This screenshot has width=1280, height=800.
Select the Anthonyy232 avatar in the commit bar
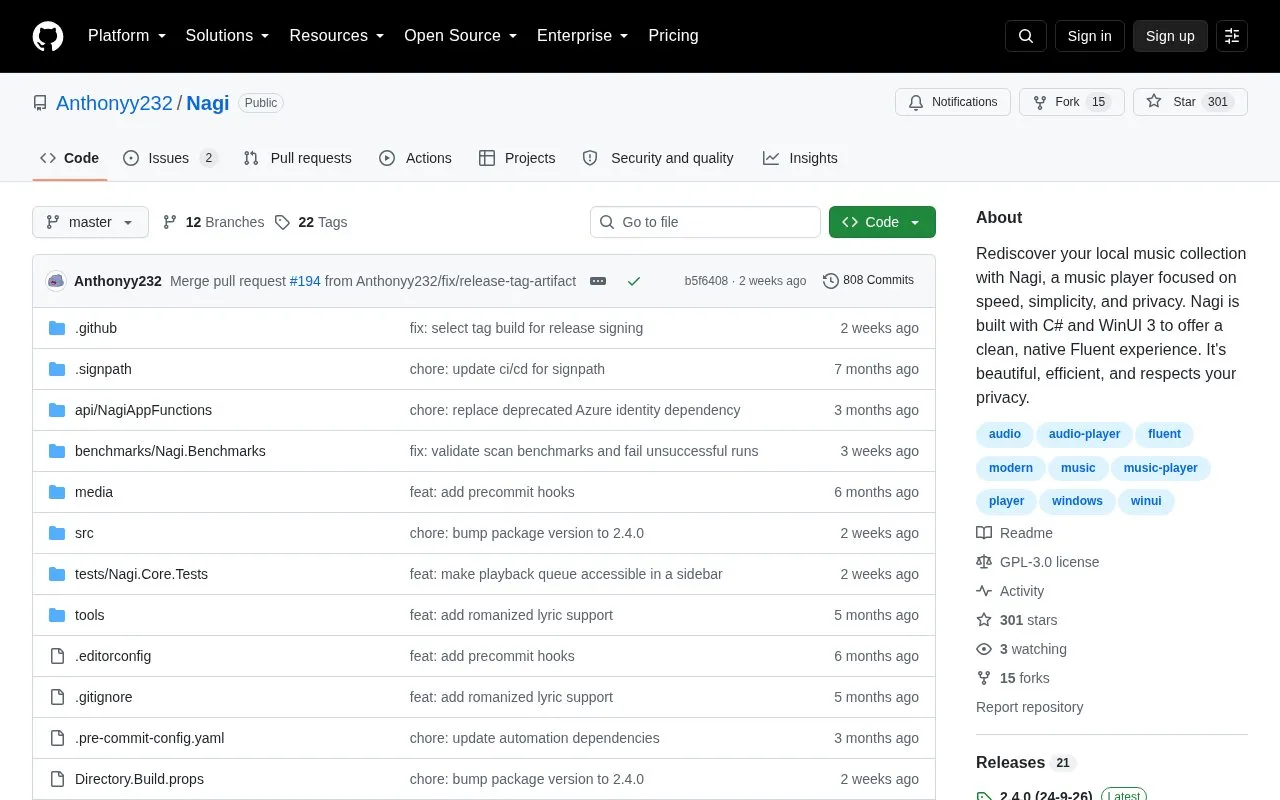56,281
